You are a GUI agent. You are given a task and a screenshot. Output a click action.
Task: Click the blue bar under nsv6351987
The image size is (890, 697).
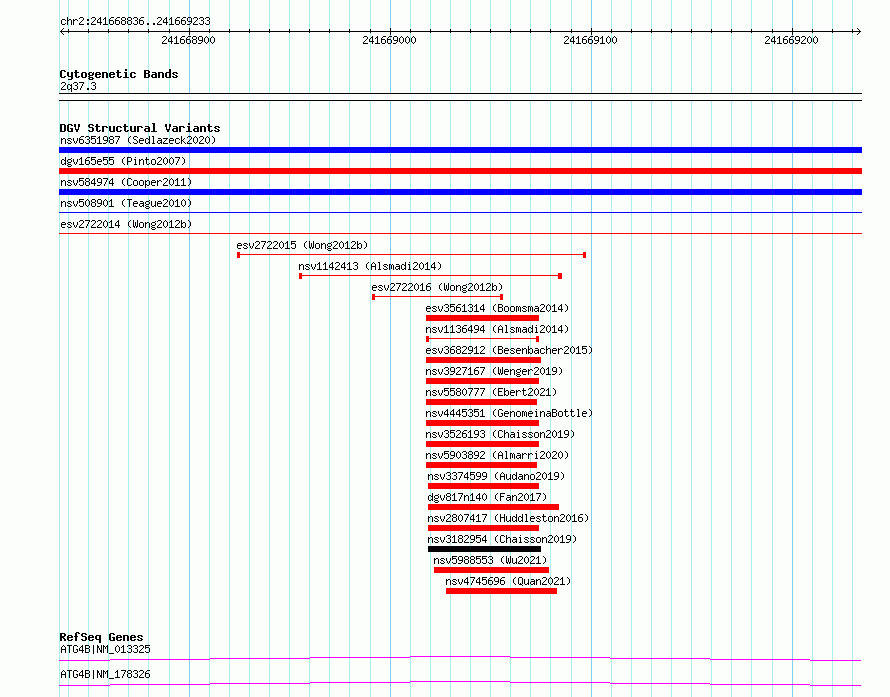[x=460, y=150]
